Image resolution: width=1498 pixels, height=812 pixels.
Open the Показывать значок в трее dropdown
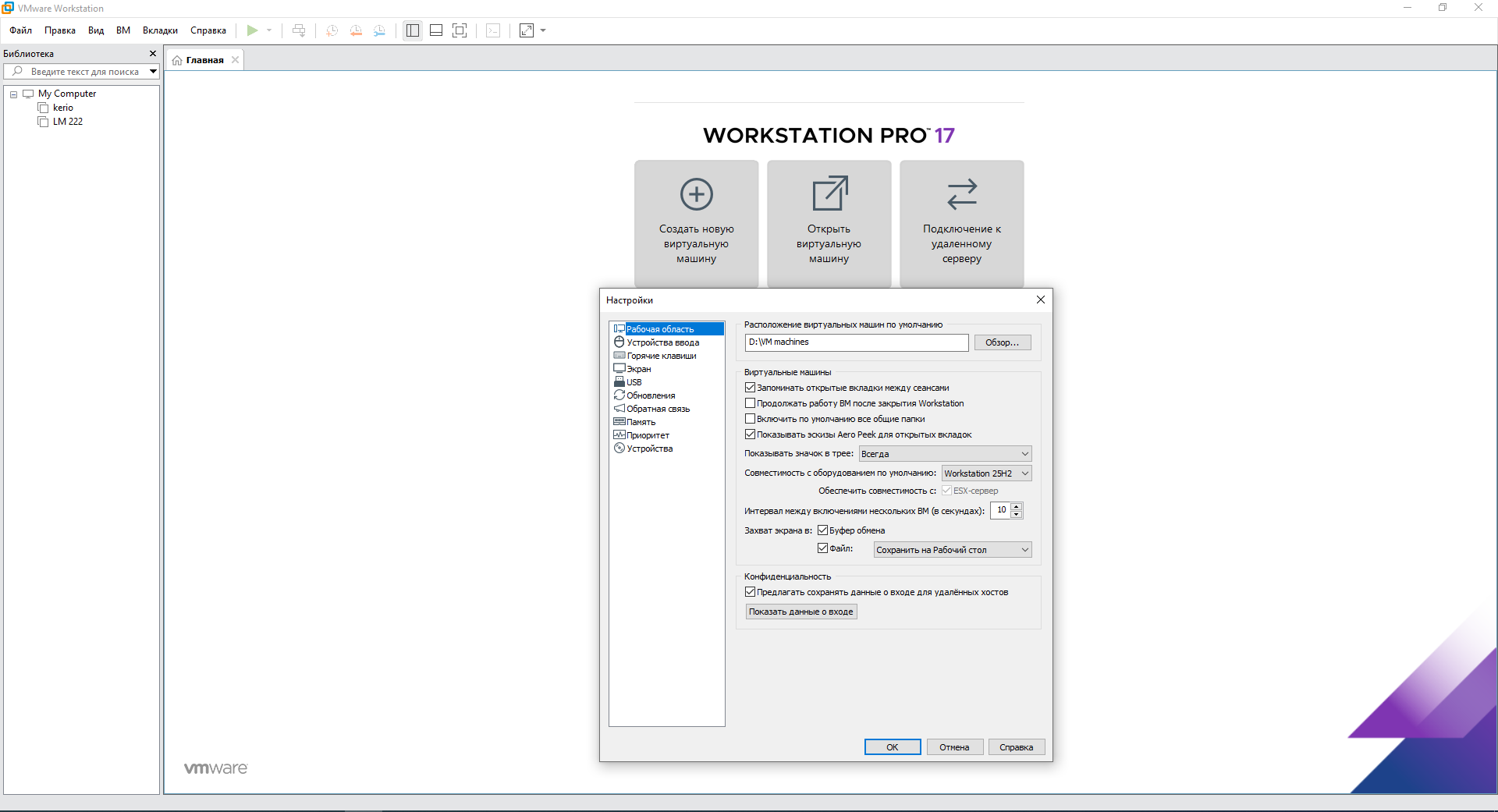pos(945,454)
